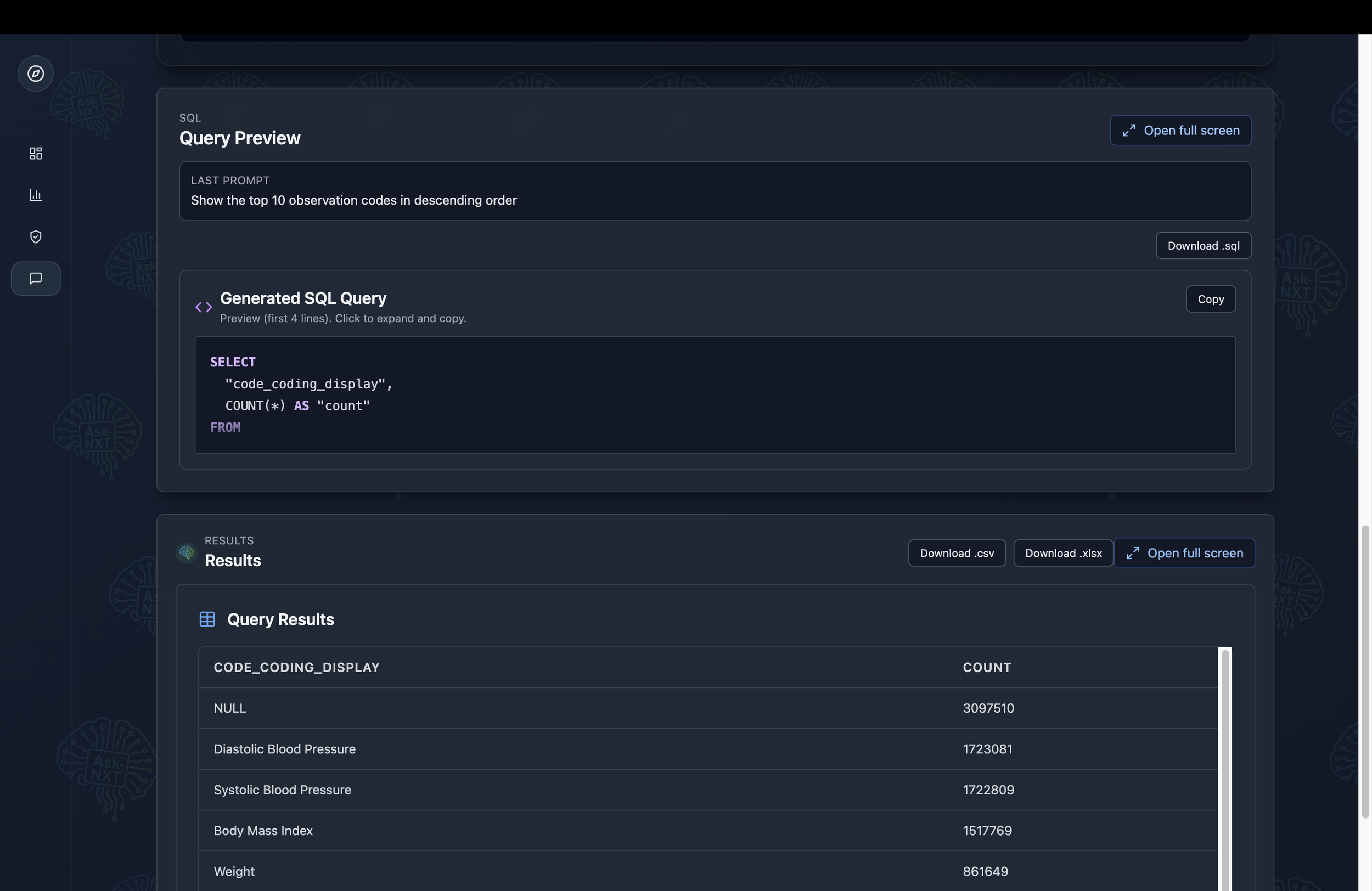
Task: Open the dashboard grid icon in sidebar
Action: pyautogui.click(x=36, y=153)
